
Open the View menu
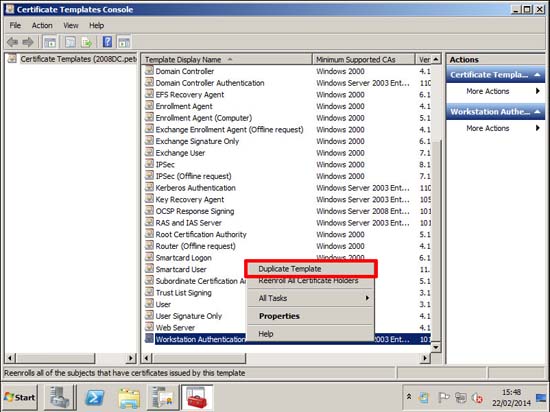tap(71, 25)
